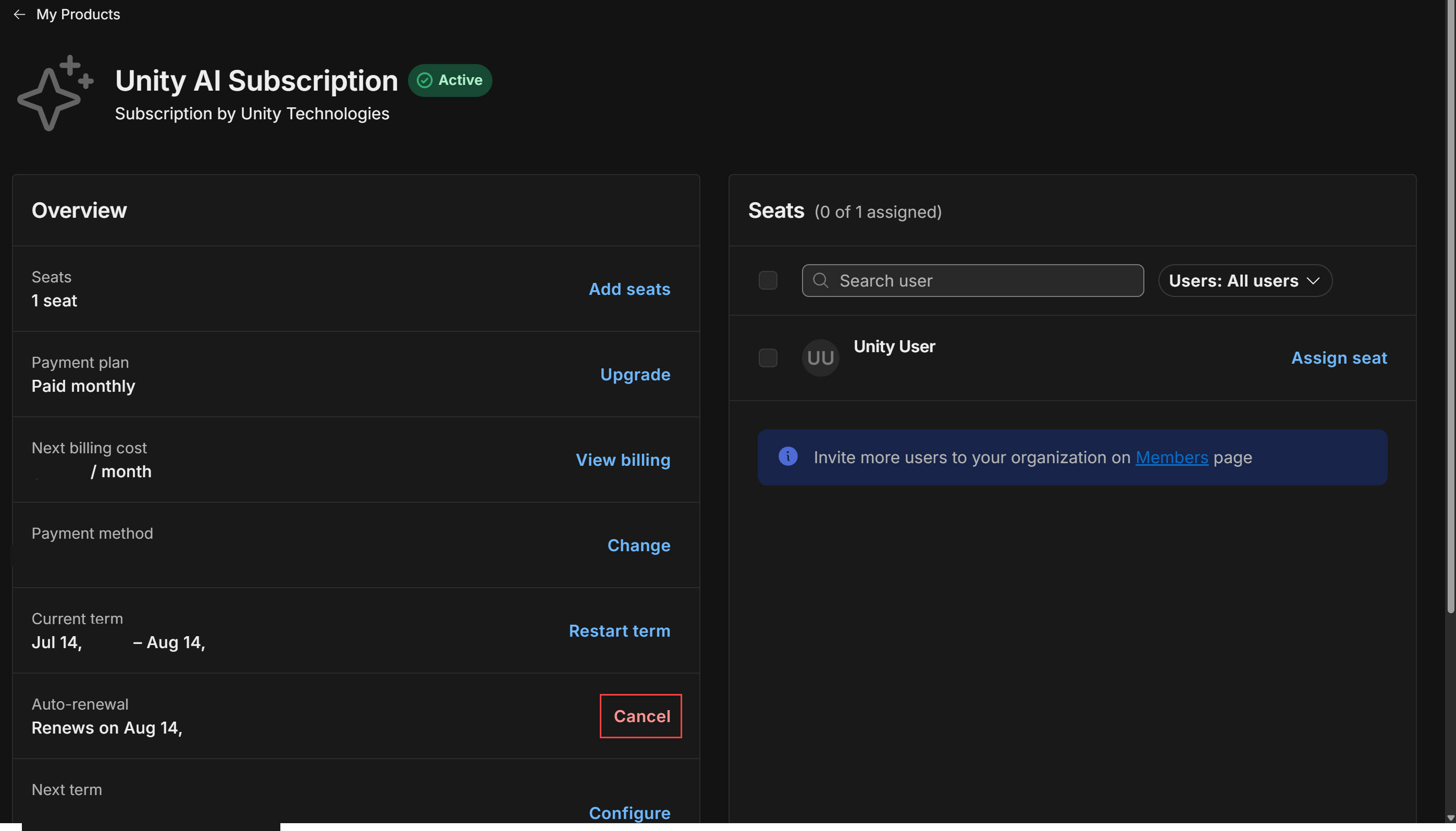Screen dimensions: 1456x831
Task: Check the box next to Unity User
Action: coord(768,358)
